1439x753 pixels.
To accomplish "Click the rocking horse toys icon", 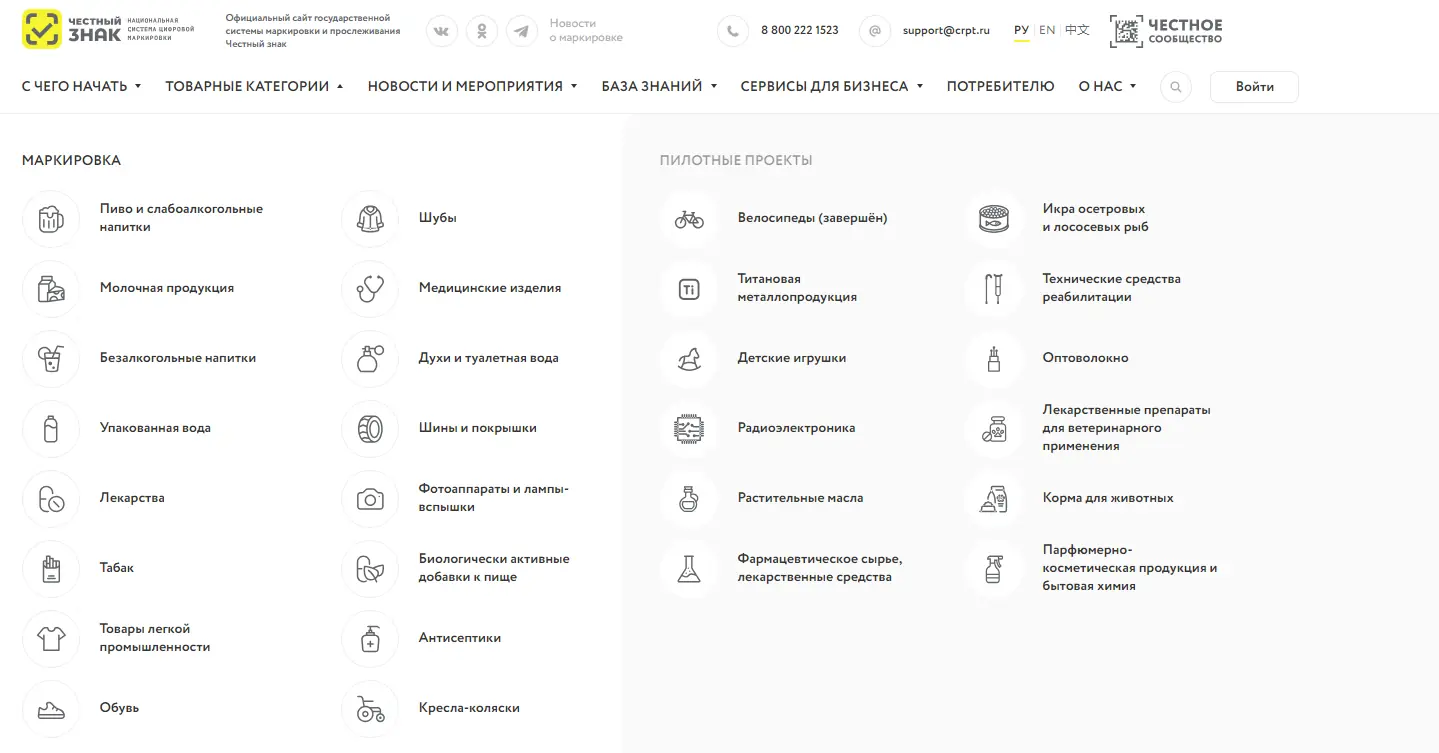I will [689, 359].
